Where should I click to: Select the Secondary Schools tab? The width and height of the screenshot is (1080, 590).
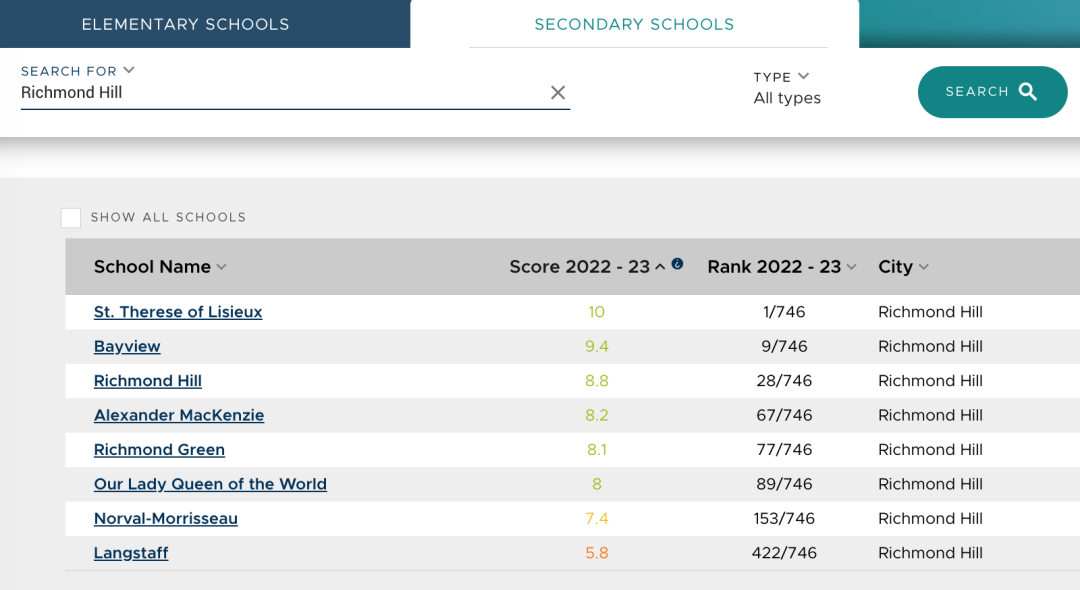634,24
